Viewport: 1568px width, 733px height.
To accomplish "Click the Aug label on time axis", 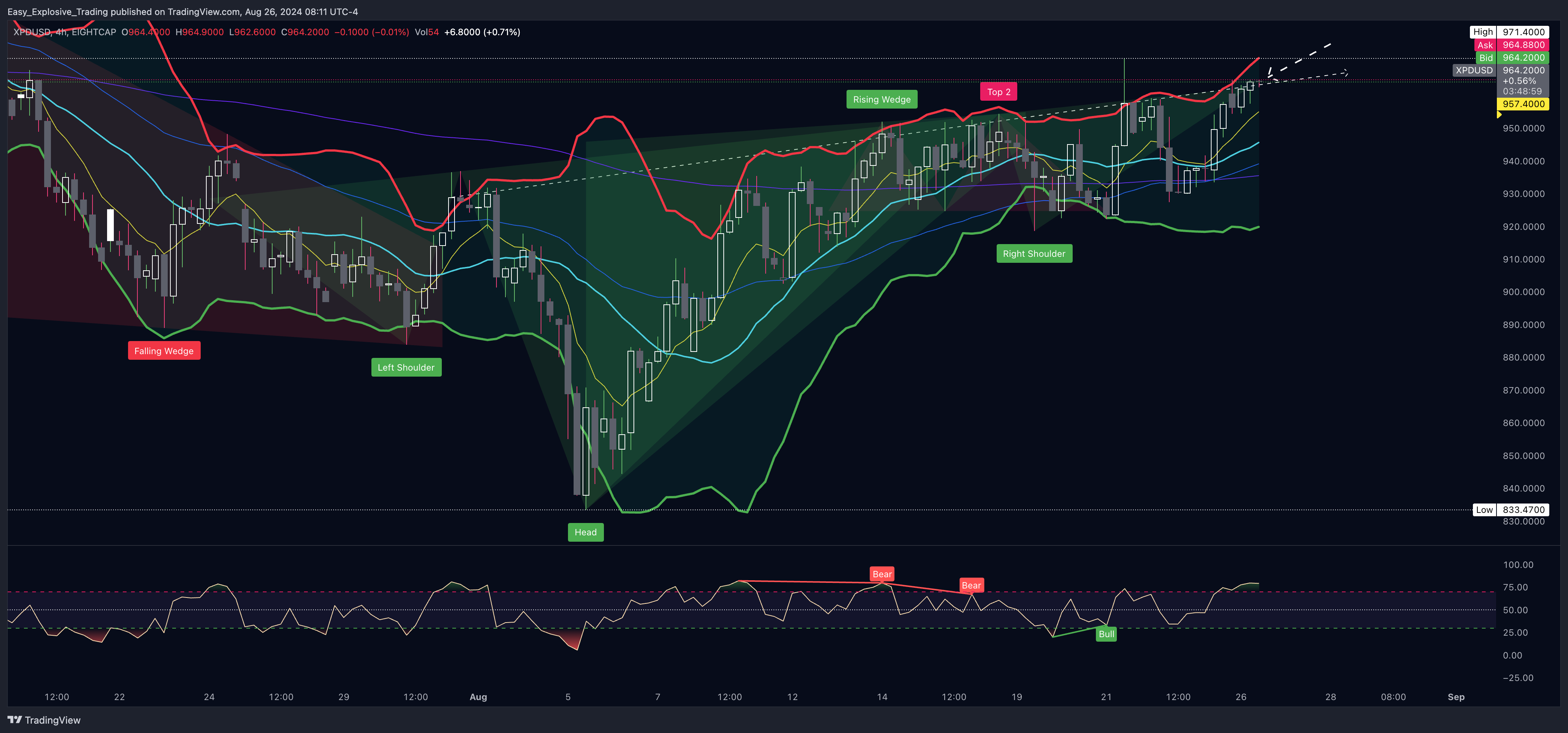I will tap(478, 697).
